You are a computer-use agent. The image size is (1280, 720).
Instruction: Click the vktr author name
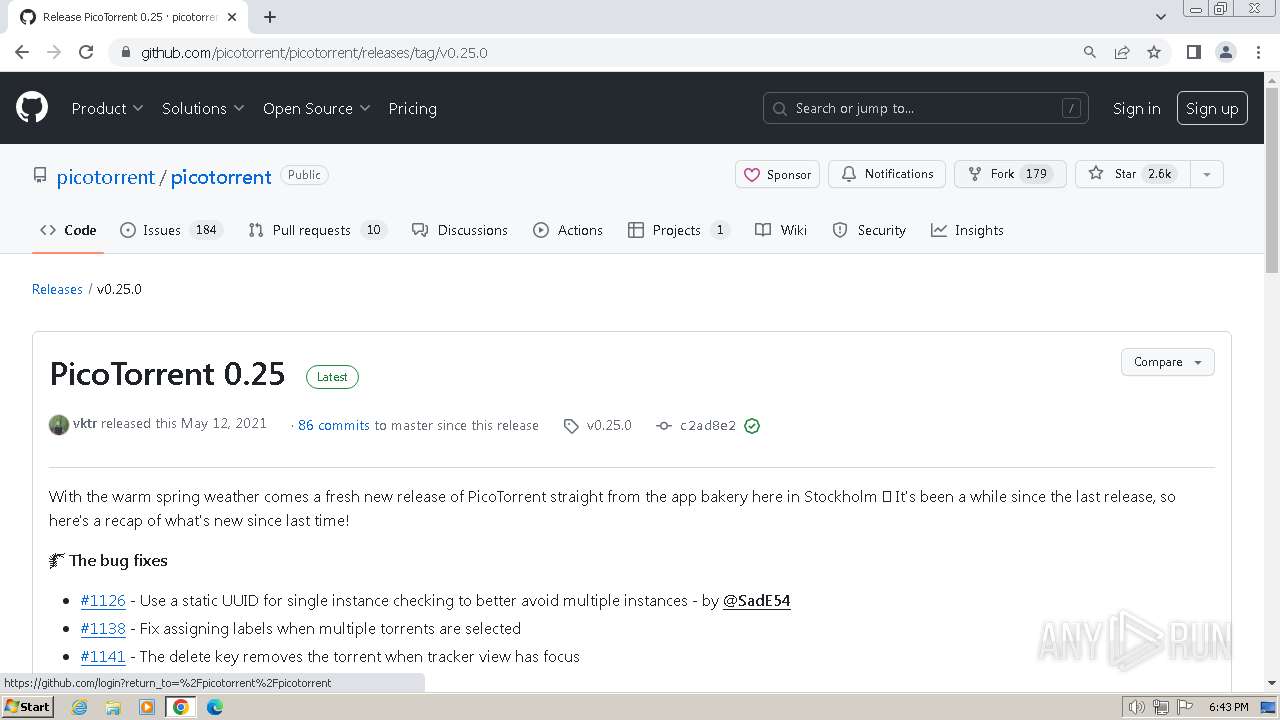(85, 423)
